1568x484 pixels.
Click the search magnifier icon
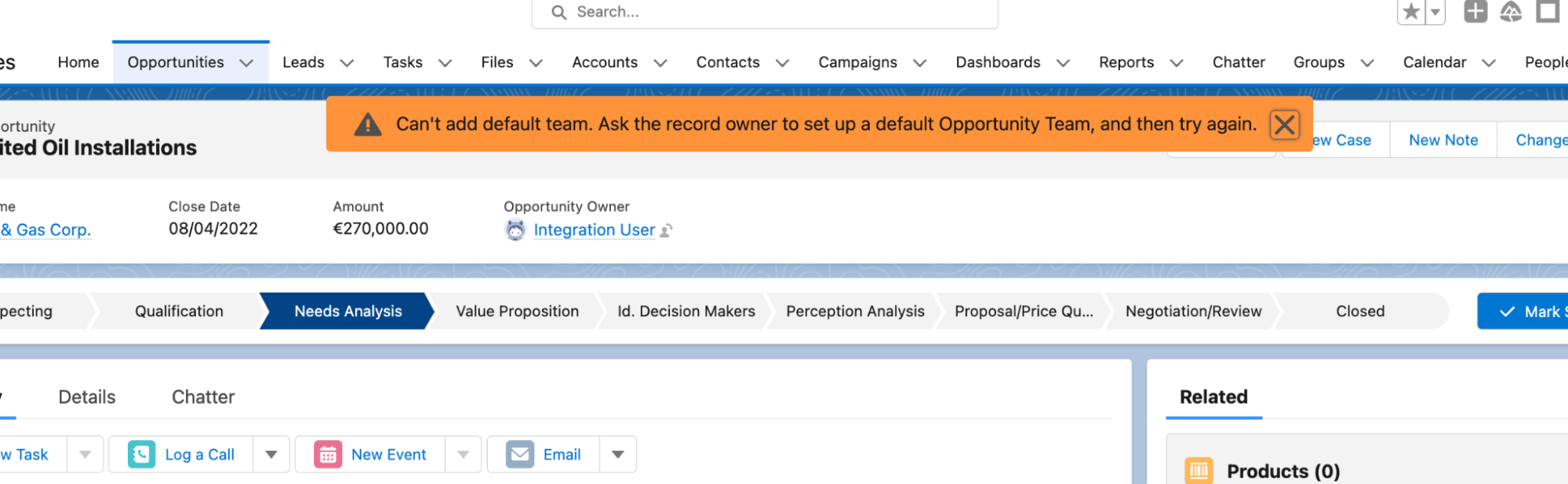[558, 12]
